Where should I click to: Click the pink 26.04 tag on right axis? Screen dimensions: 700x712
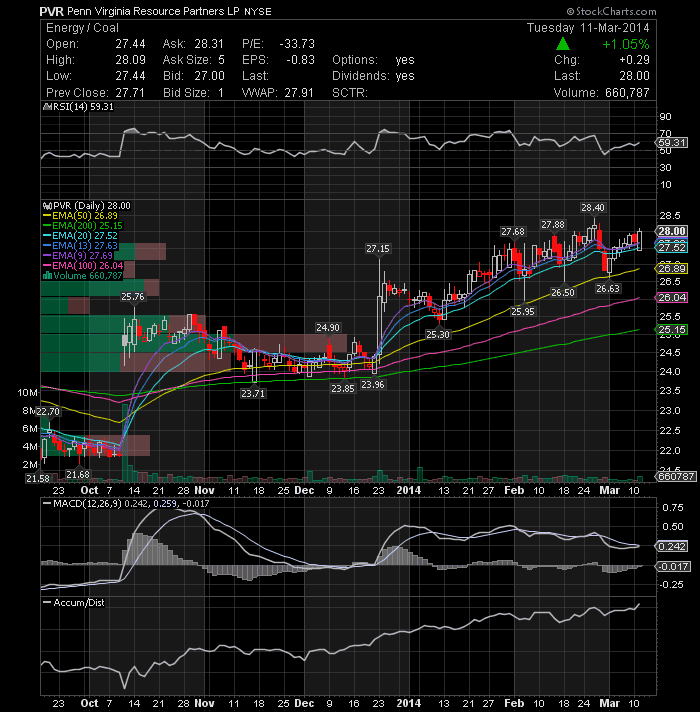(672, 297)
